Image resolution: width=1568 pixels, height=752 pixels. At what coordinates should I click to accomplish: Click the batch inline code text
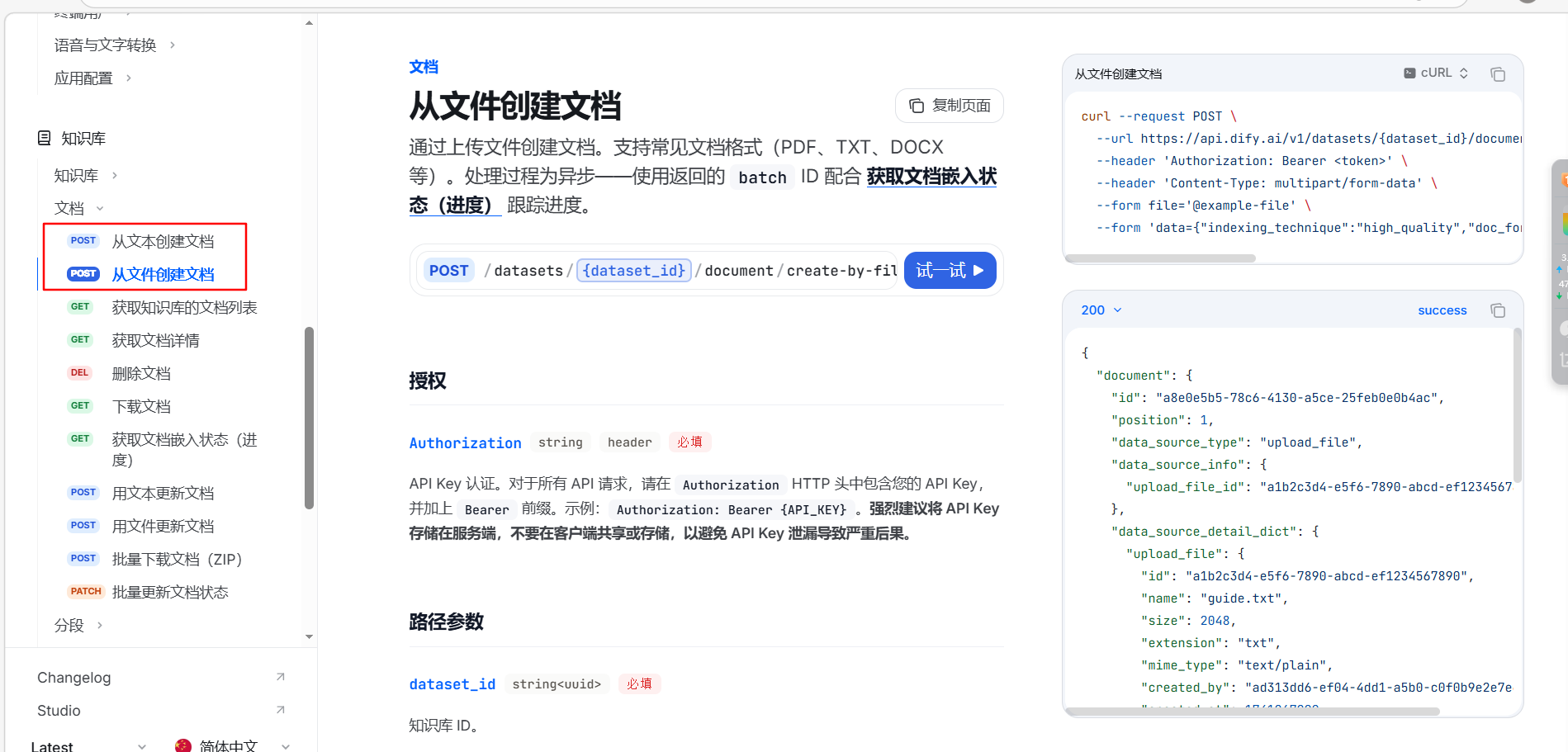point(762,177)
